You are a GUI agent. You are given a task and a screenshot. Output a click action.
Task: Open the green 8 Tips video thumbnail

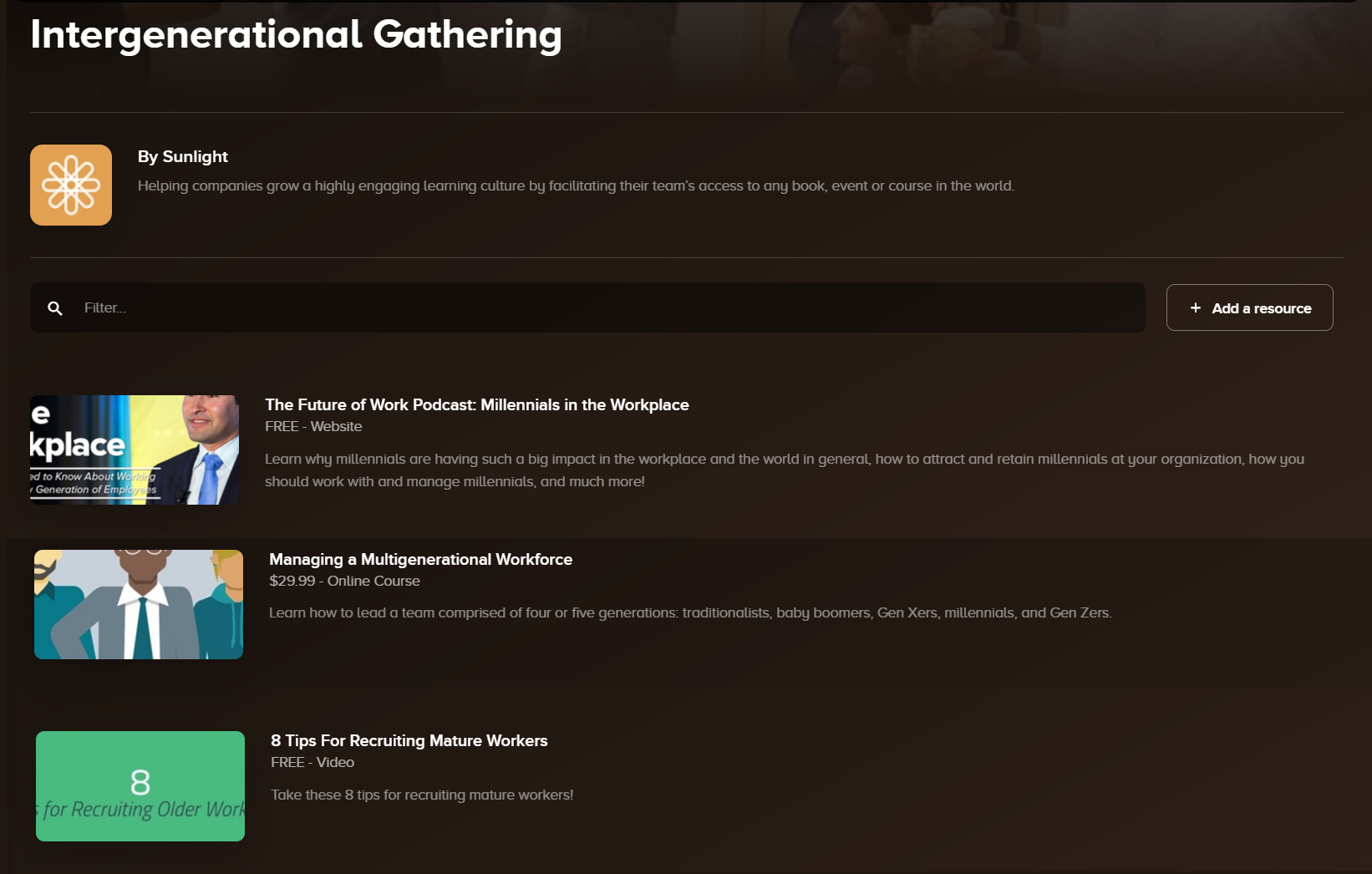(x=140, y=785)
